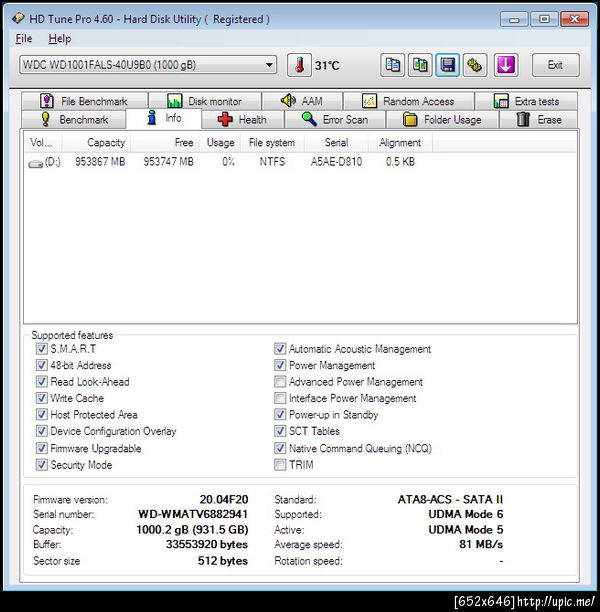
Task: Click the 31°C temperature reading
Action: (327, 65)
